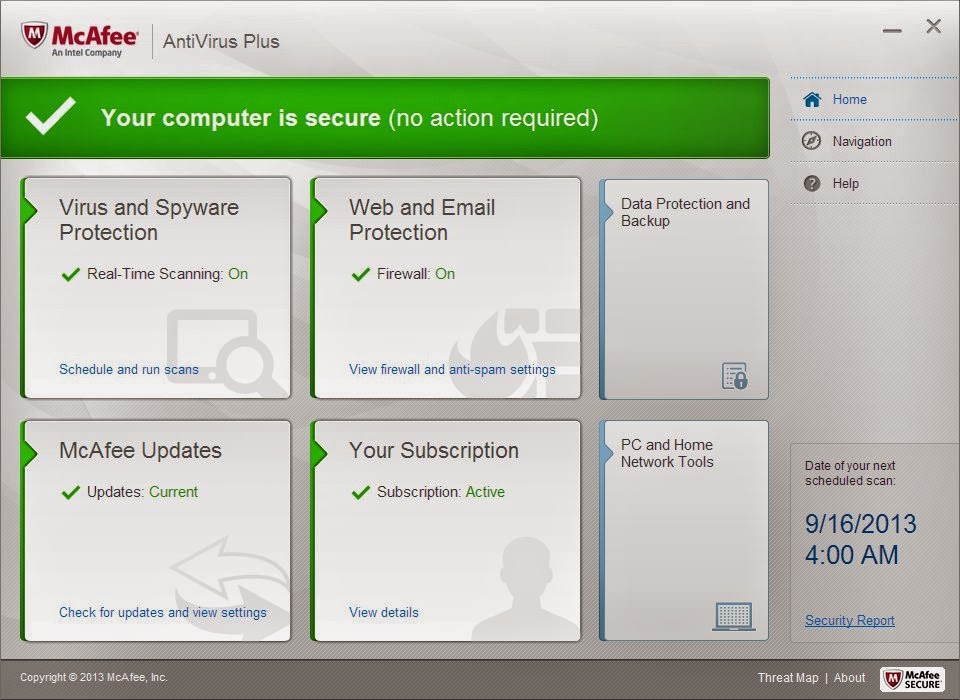Expand the Web and Email Protection panel

pyautogui.click(x=422, y=220)
